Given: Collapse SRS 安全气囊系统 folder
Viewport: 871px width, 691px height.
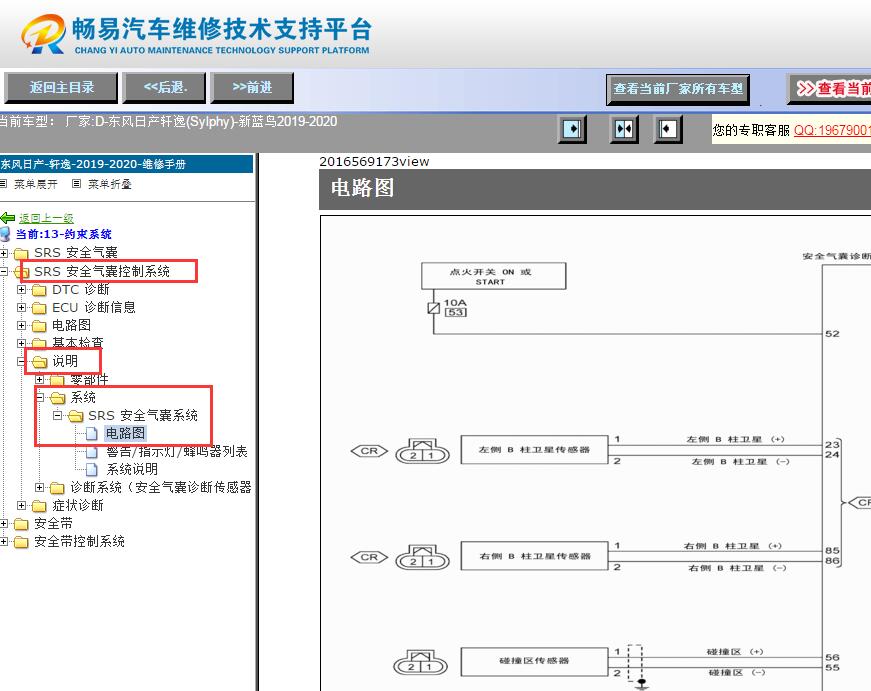Looking at the screenshot, I should coord(57,415).
